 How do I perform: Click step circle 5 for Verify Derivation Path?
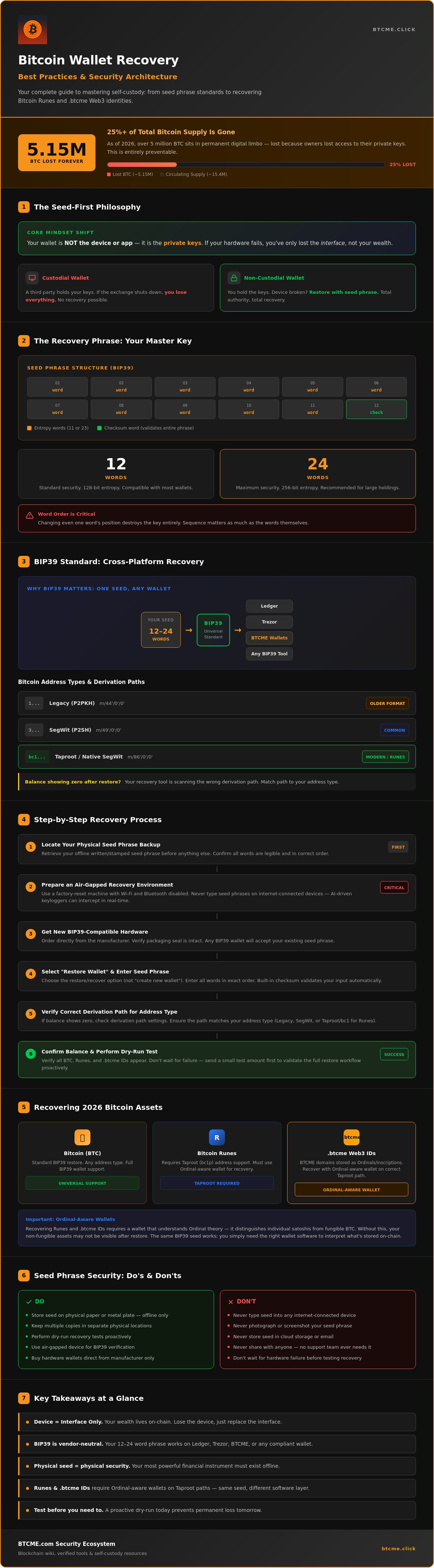[x=30, y=1014]
